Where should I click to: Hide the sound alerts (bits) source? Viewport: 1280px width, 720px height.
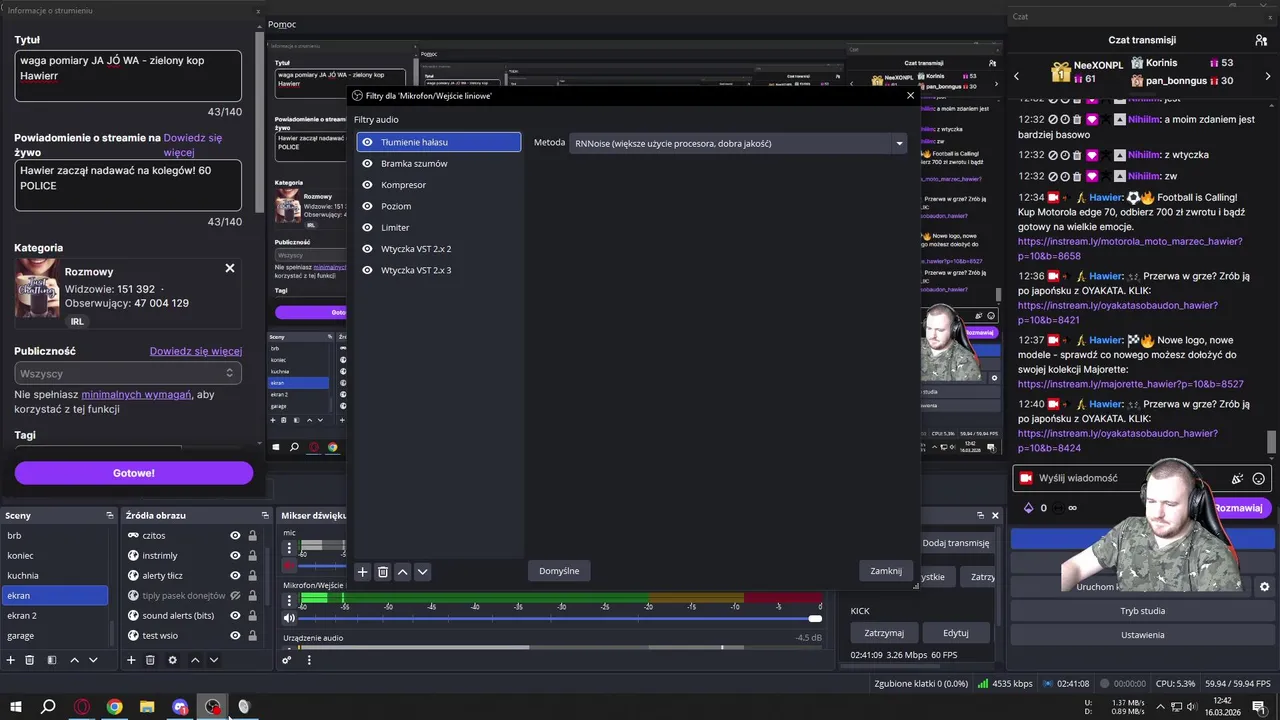tap(235, 616)
